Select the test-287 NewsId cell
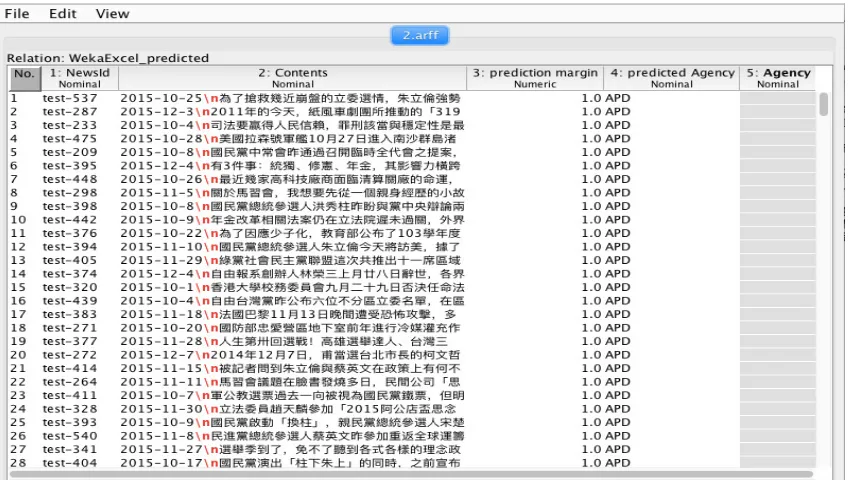Screen dimensions: 848x480 [x=80, y=112]
